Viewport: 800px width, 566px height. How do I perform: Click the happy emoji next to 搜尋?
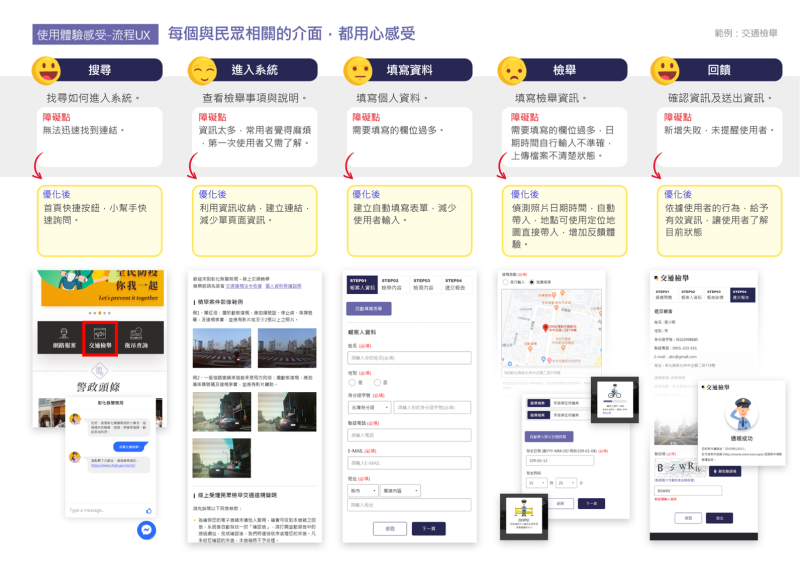pyautogui.click(x=46, y=70)
